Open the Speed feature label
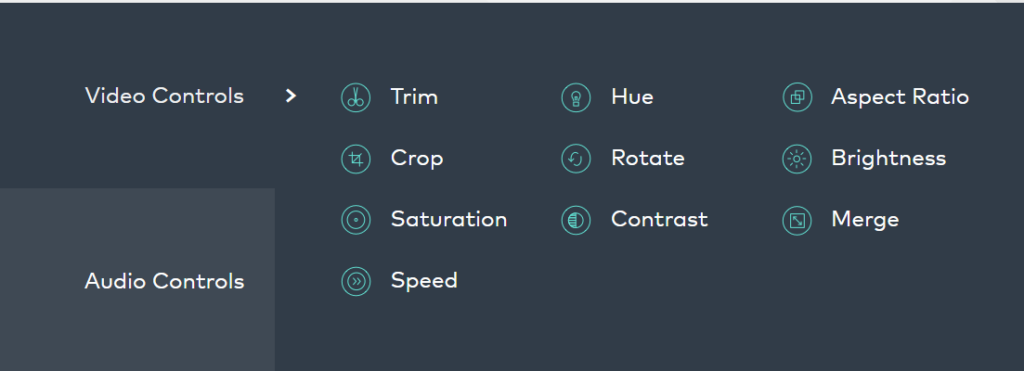The image size is (1024, 371). (x=424, y=281)
